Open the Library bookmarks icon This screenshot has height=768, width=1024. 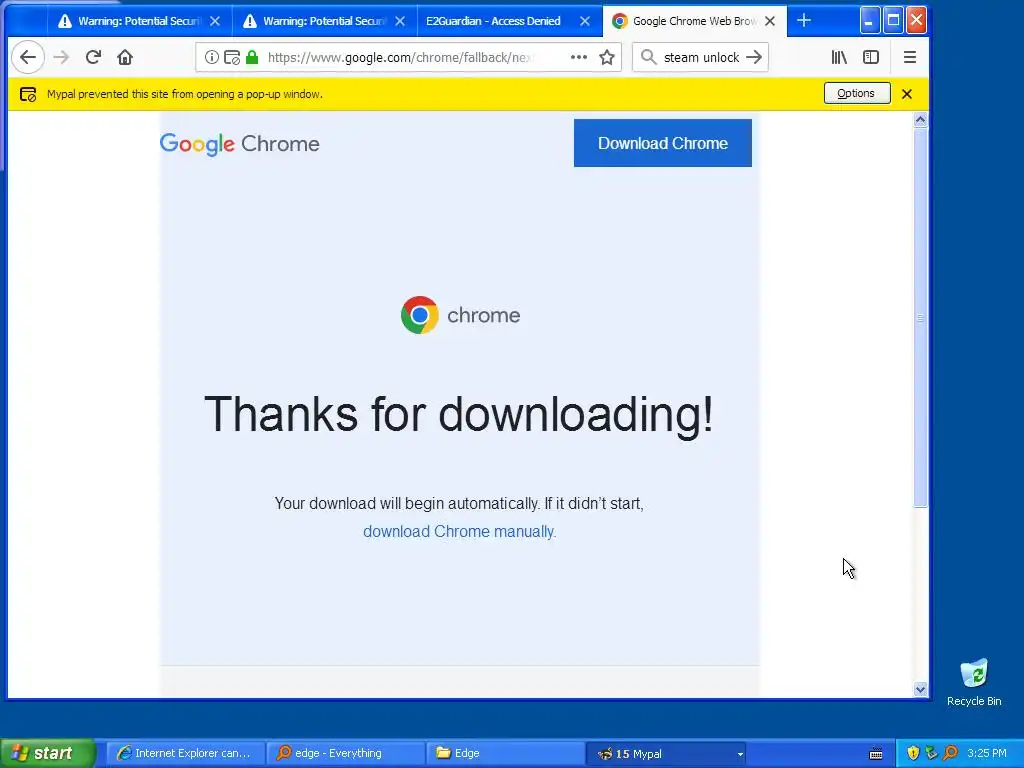pos(839,57)
